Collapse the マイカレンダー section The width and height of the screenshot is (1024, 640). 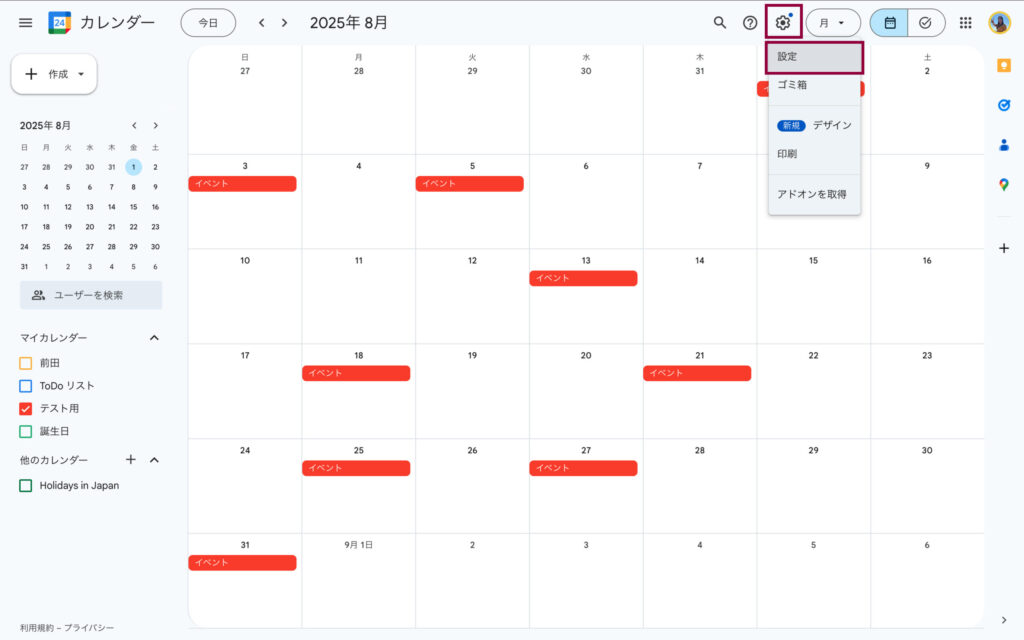point(154,338)
